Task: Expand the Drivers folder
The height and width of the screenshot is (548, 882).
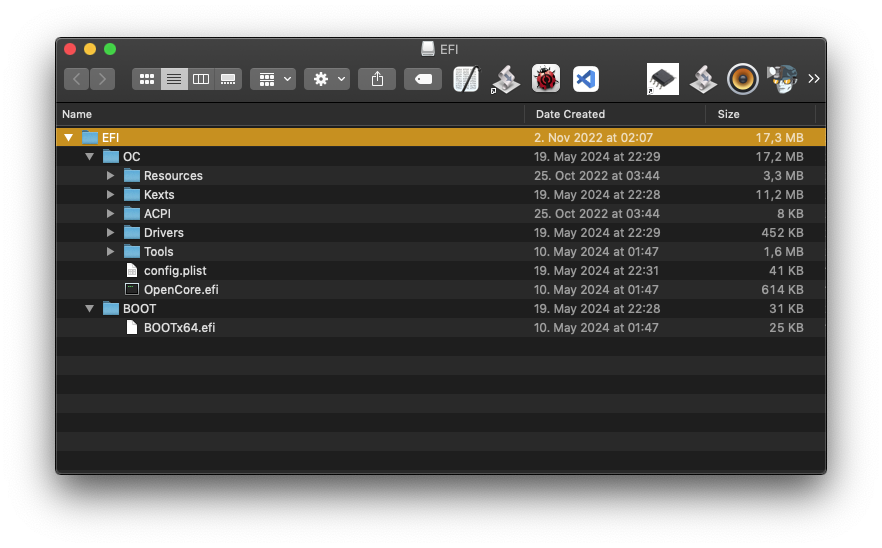Action: pyautogui.click(x=110, y=233)
